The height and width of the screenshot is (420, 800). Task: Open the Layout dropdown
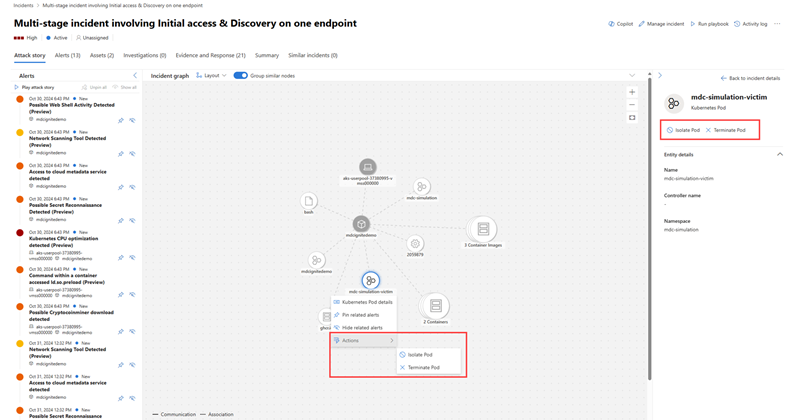[211, 76]
